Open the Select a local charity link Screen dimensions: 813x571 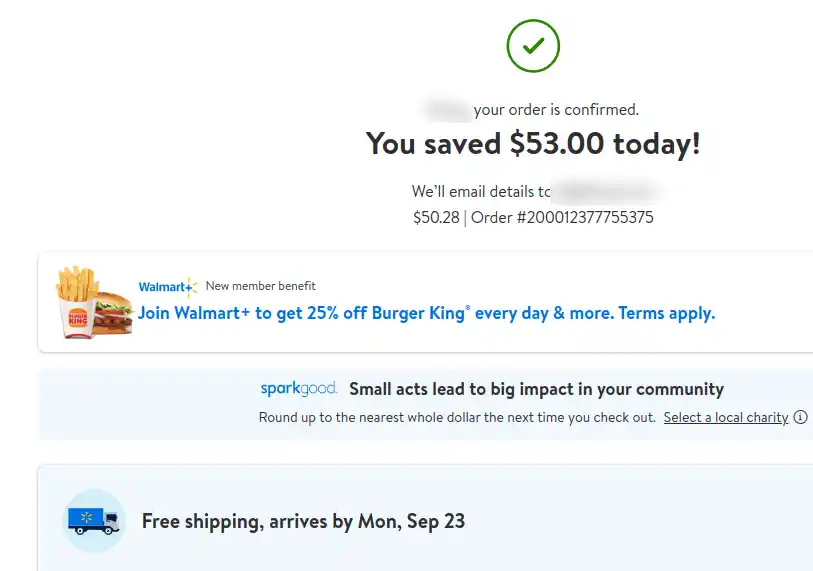tap(726, 417)
